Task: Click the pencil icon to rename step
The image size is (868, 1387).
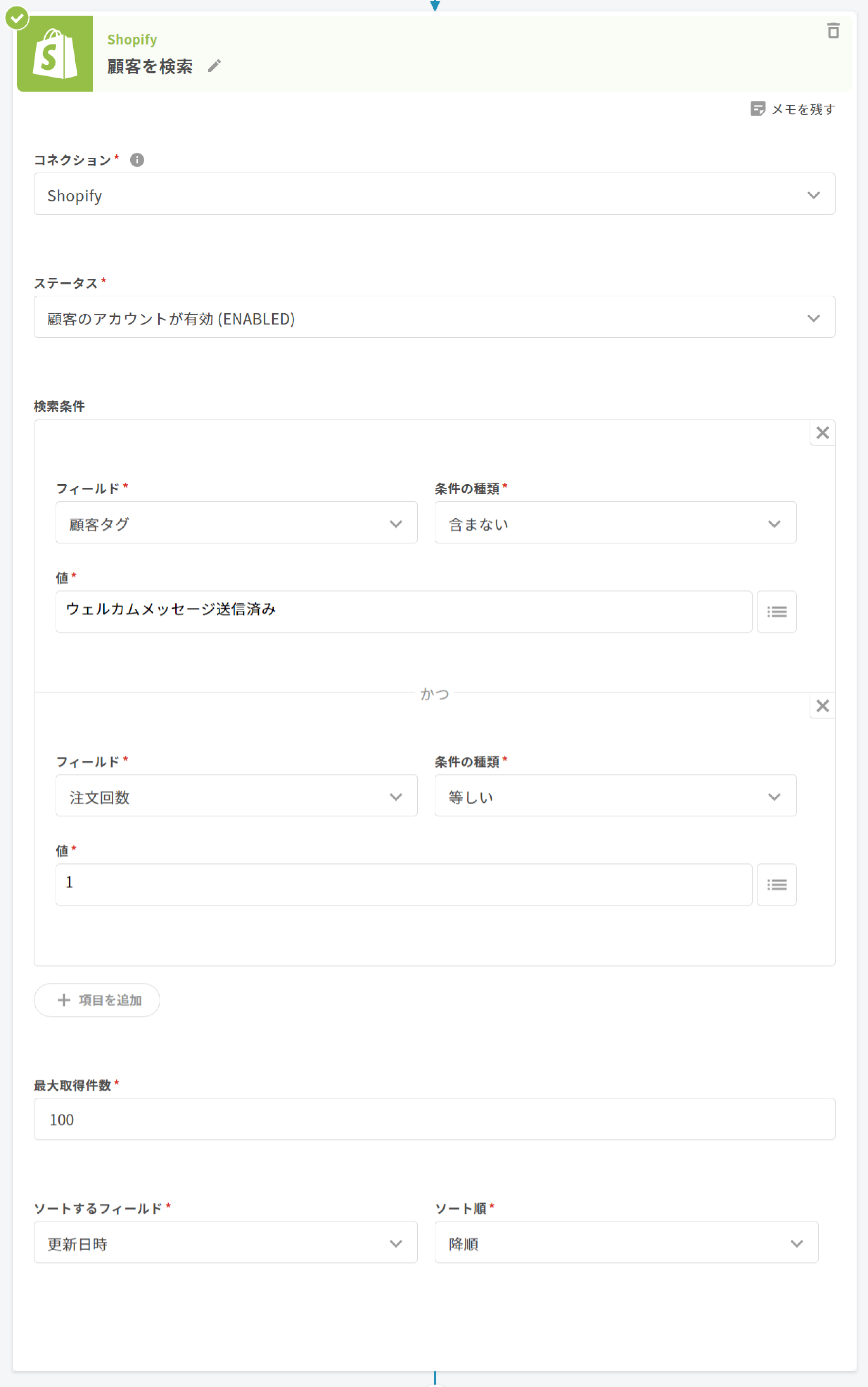Action: pyautogui.click(x=214, y=66)
